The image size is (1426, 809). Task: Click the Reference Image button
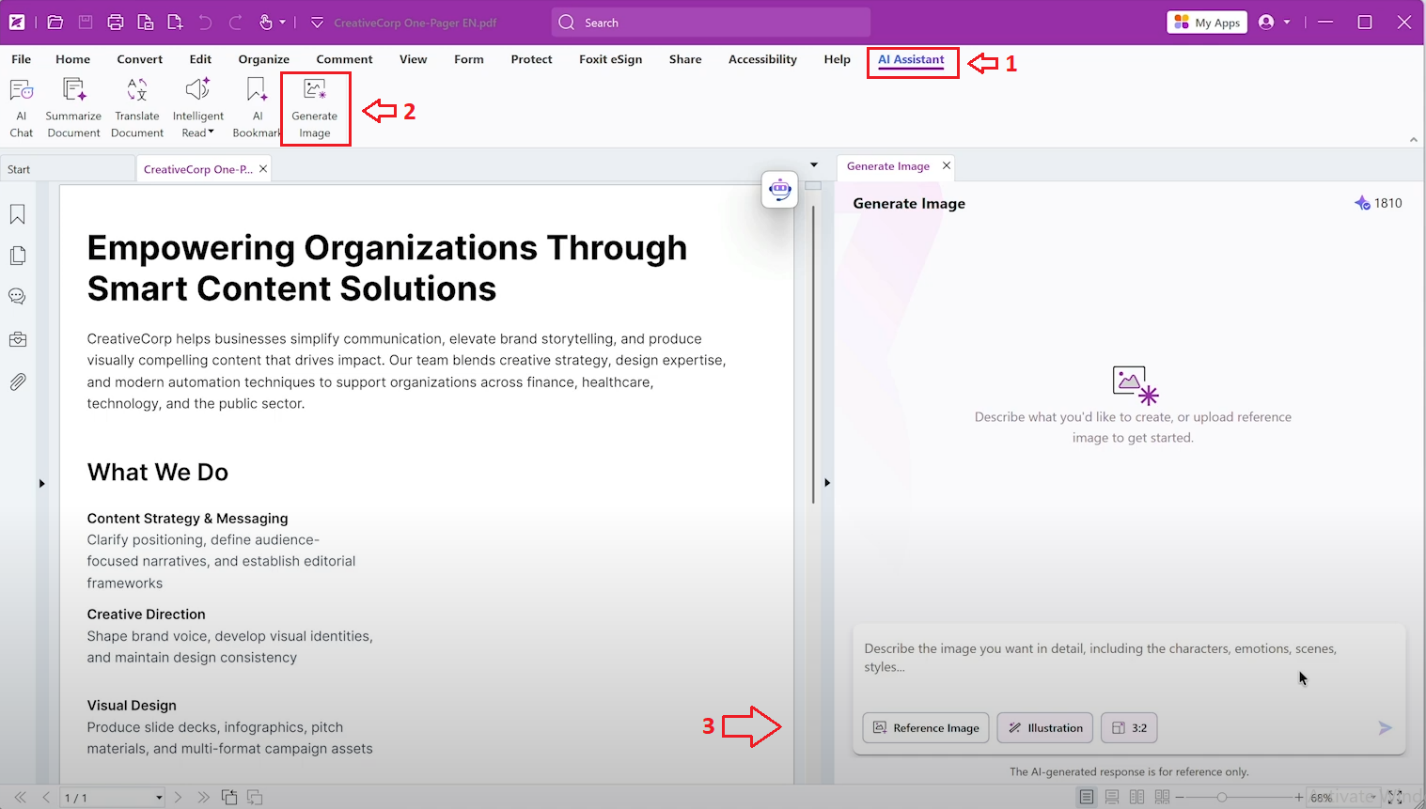tap(926, 728)
